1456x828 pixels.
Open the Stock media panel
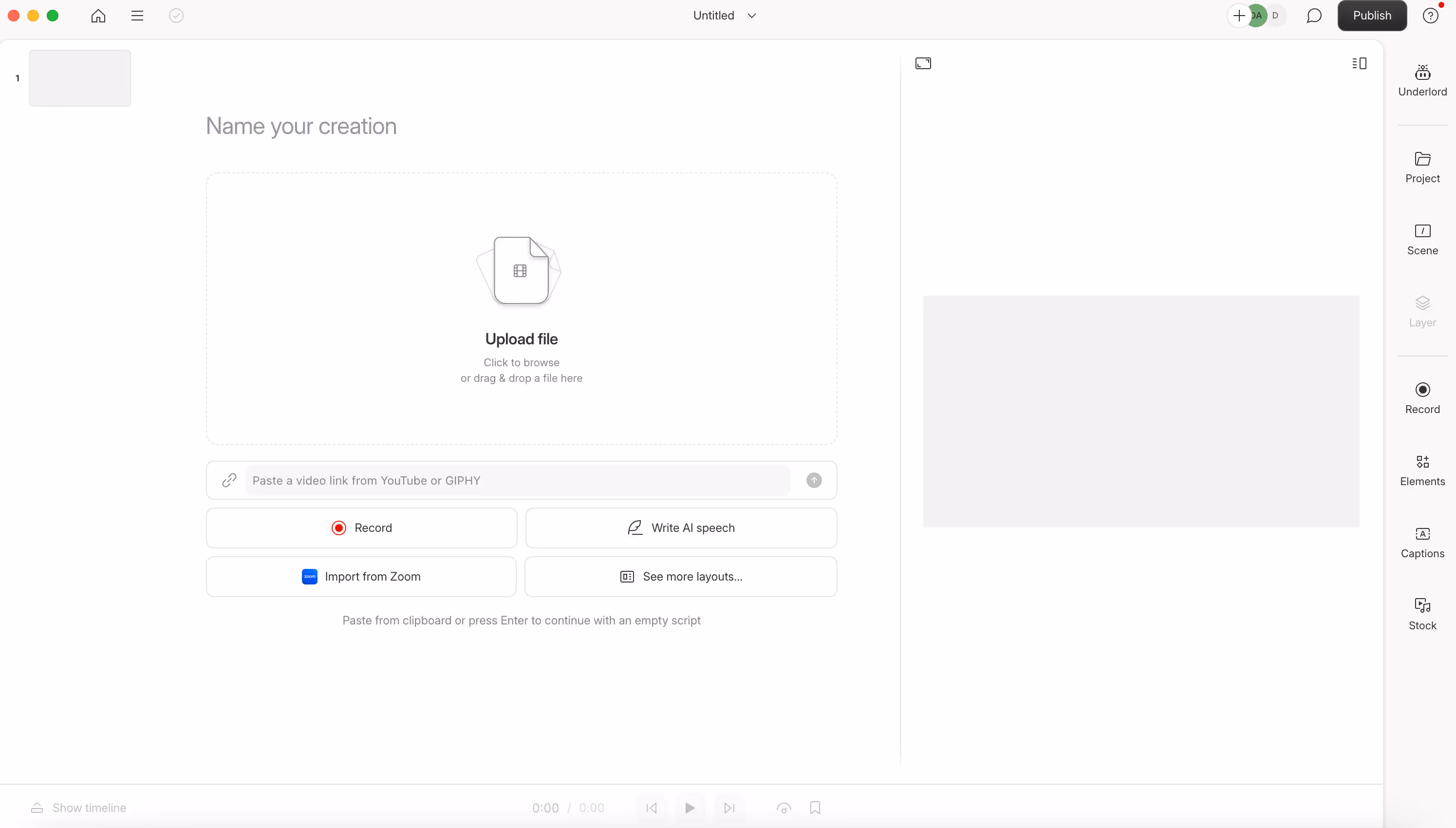point(1422,615)
